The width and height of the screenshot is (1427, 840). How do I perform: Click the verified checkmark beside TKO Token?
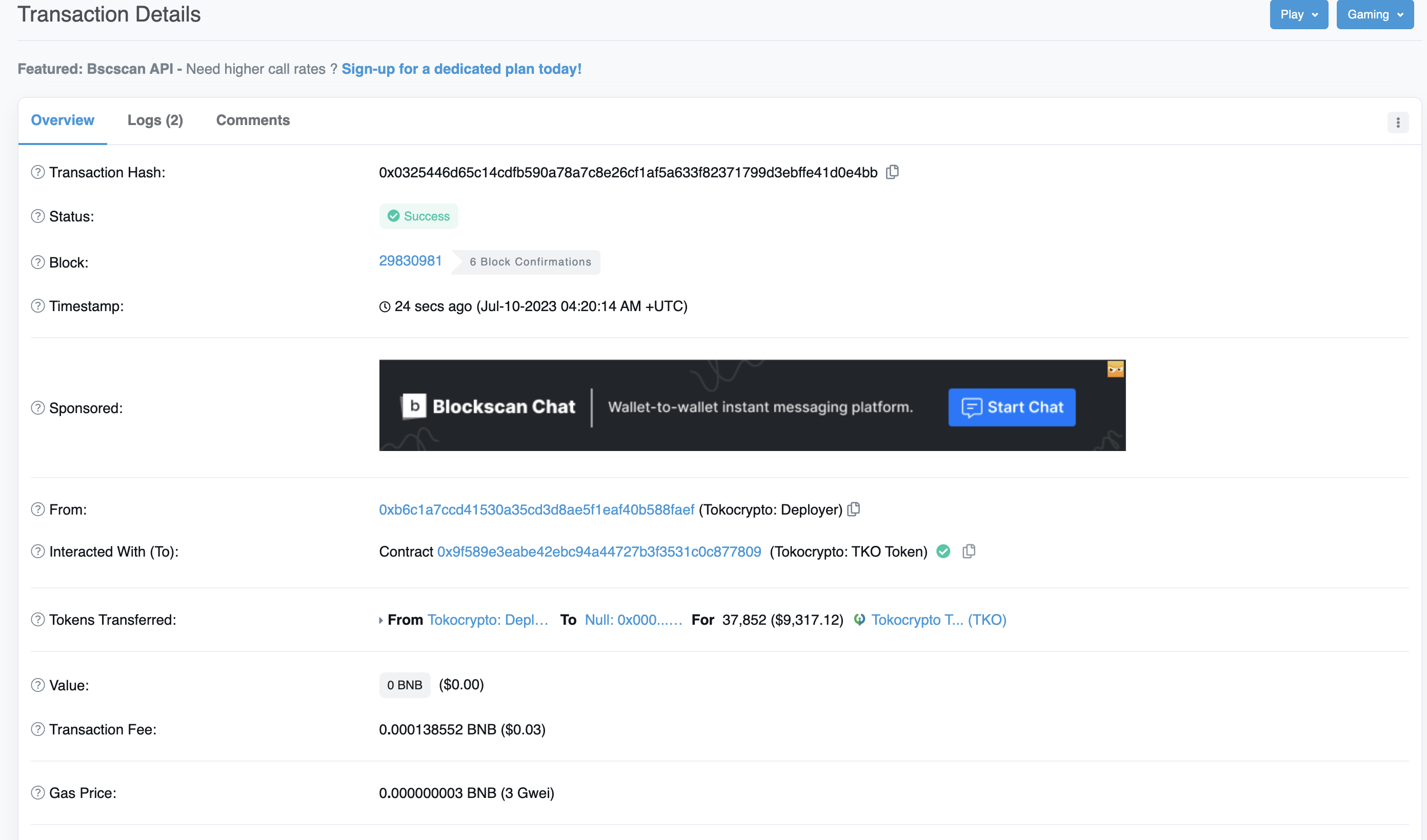(943, 551)
